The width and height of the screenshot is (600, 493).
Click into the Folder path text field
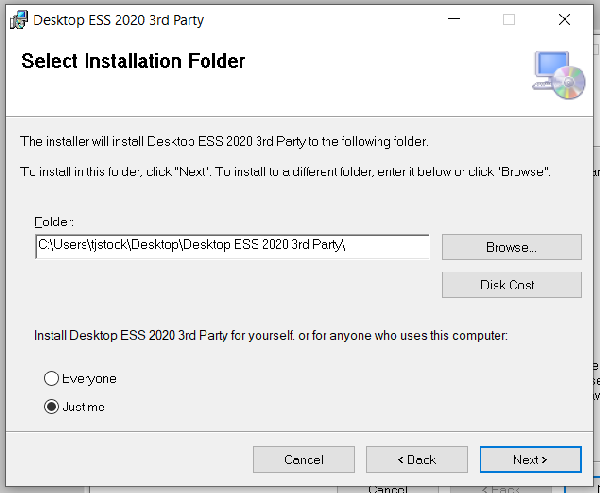[232, 246]
